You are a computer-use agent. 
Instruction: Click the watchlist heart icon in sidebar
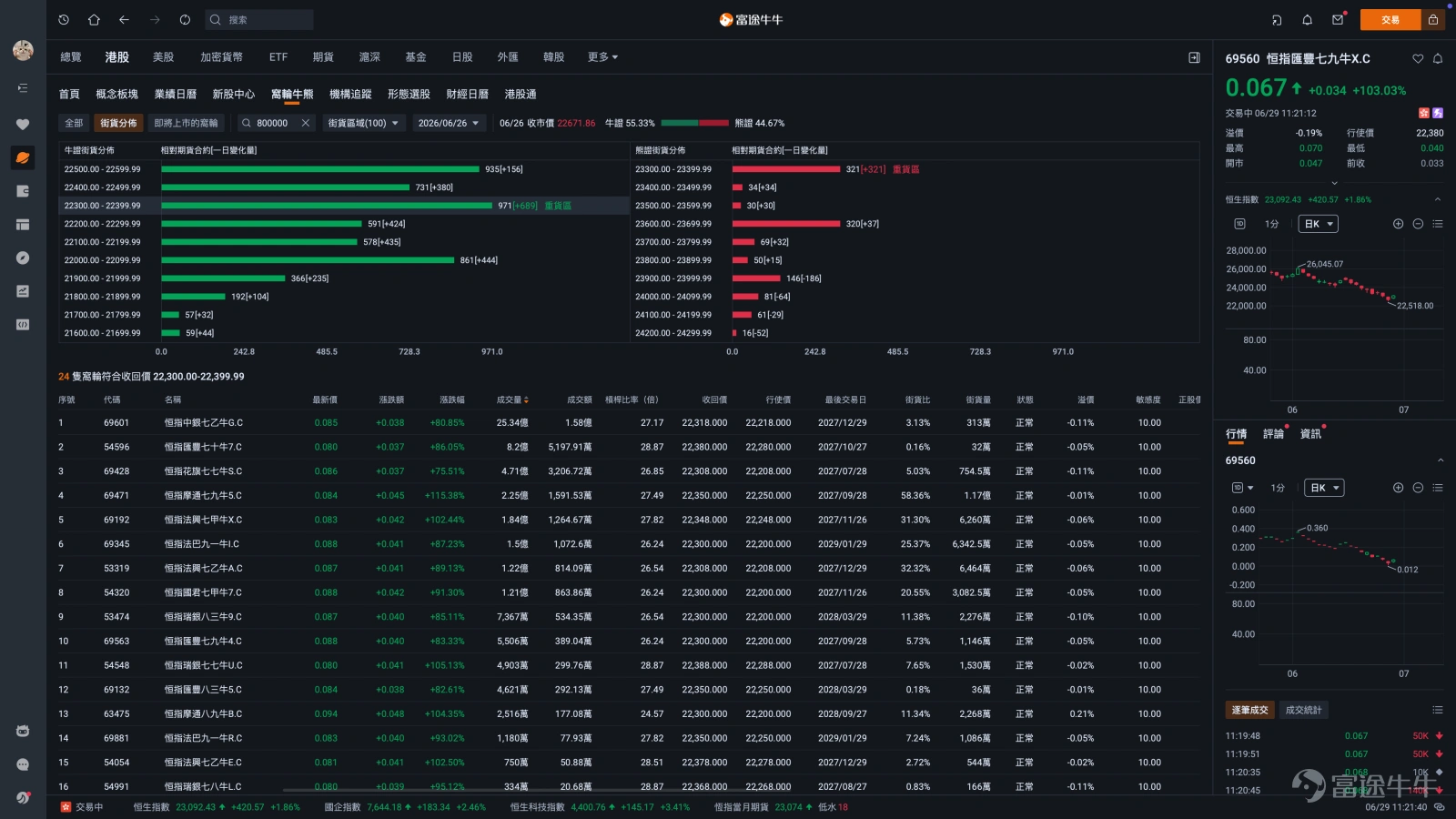[23, 124]
